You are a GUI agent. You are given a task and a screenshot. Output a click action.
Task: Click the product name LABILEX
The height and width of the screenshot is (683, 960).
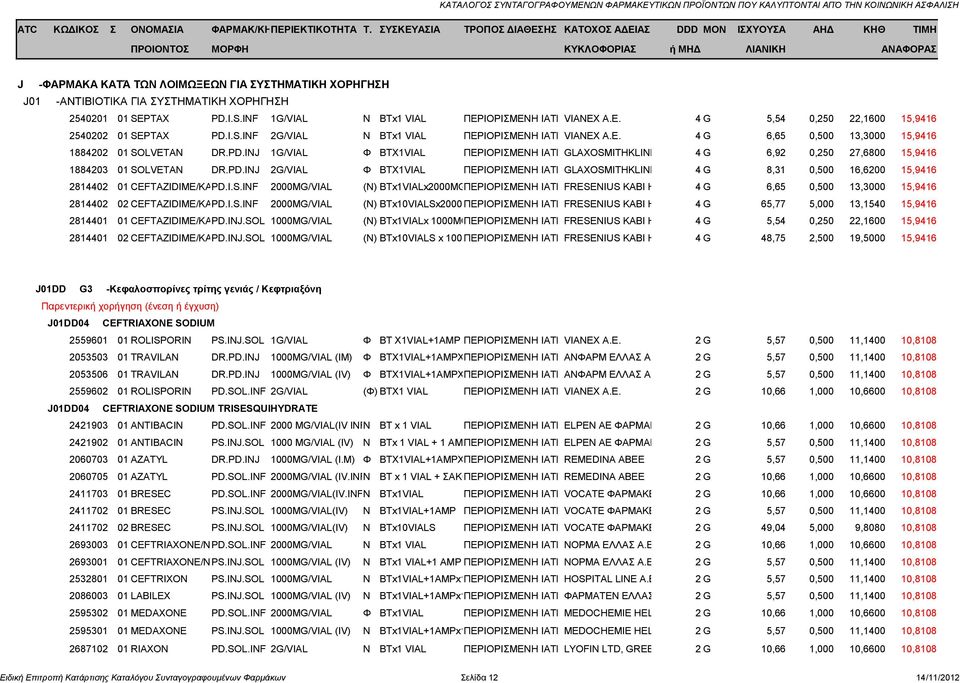coord(151,595)
